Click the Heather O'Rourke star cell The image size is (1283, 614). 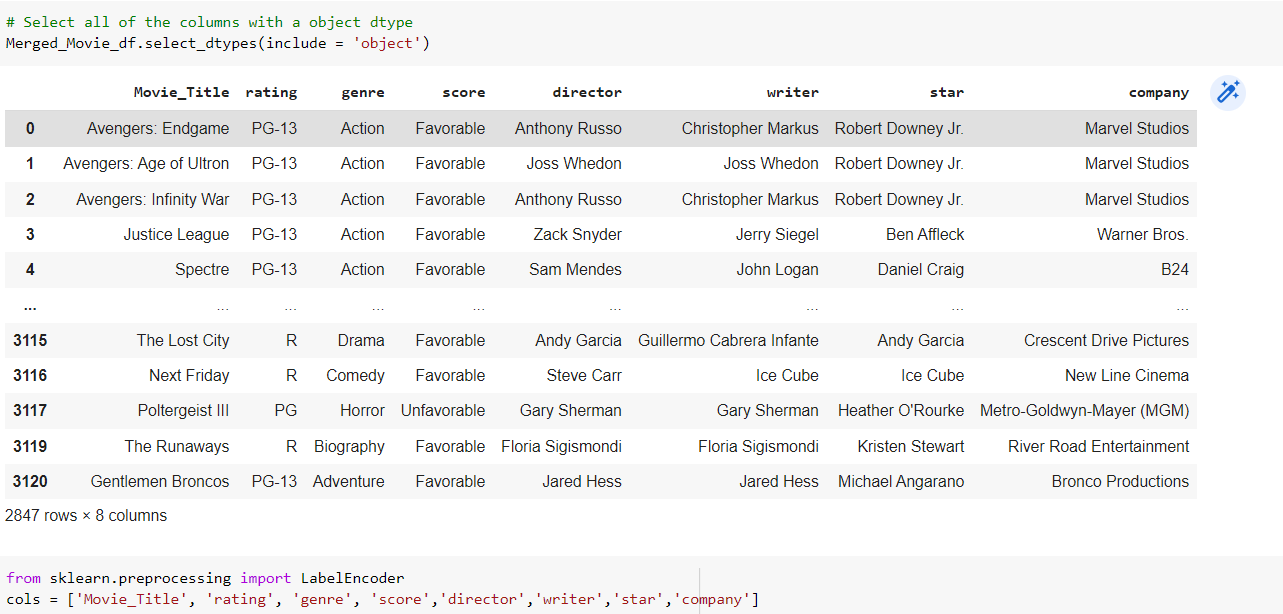(x=901, y=410)
